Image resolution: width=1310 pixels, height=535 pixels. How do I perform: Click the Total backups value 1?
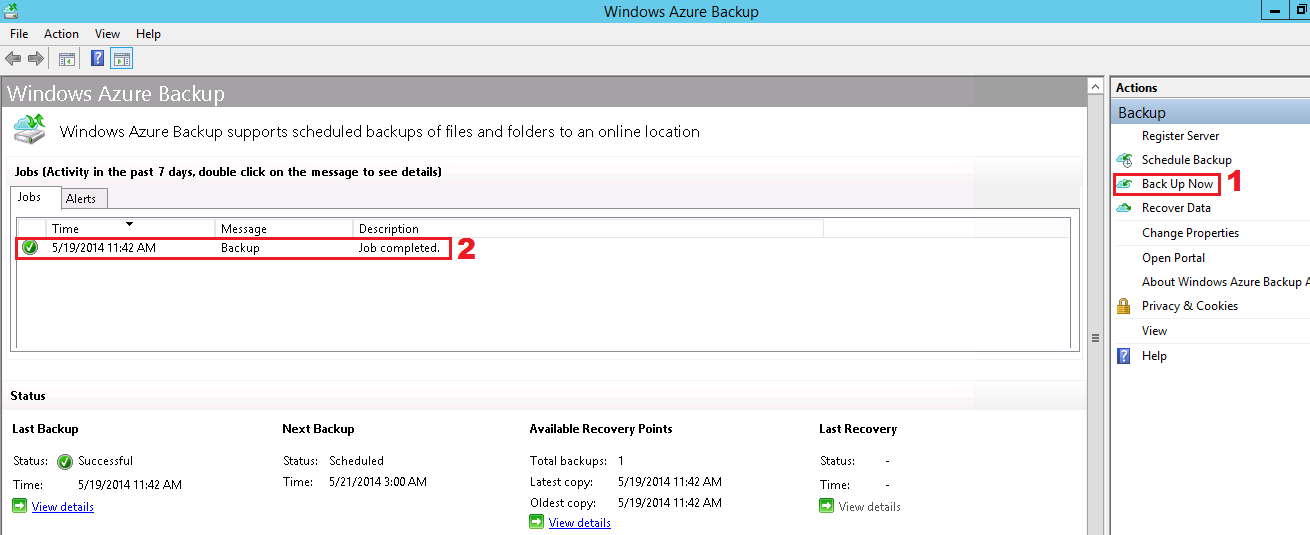[621, 461]
